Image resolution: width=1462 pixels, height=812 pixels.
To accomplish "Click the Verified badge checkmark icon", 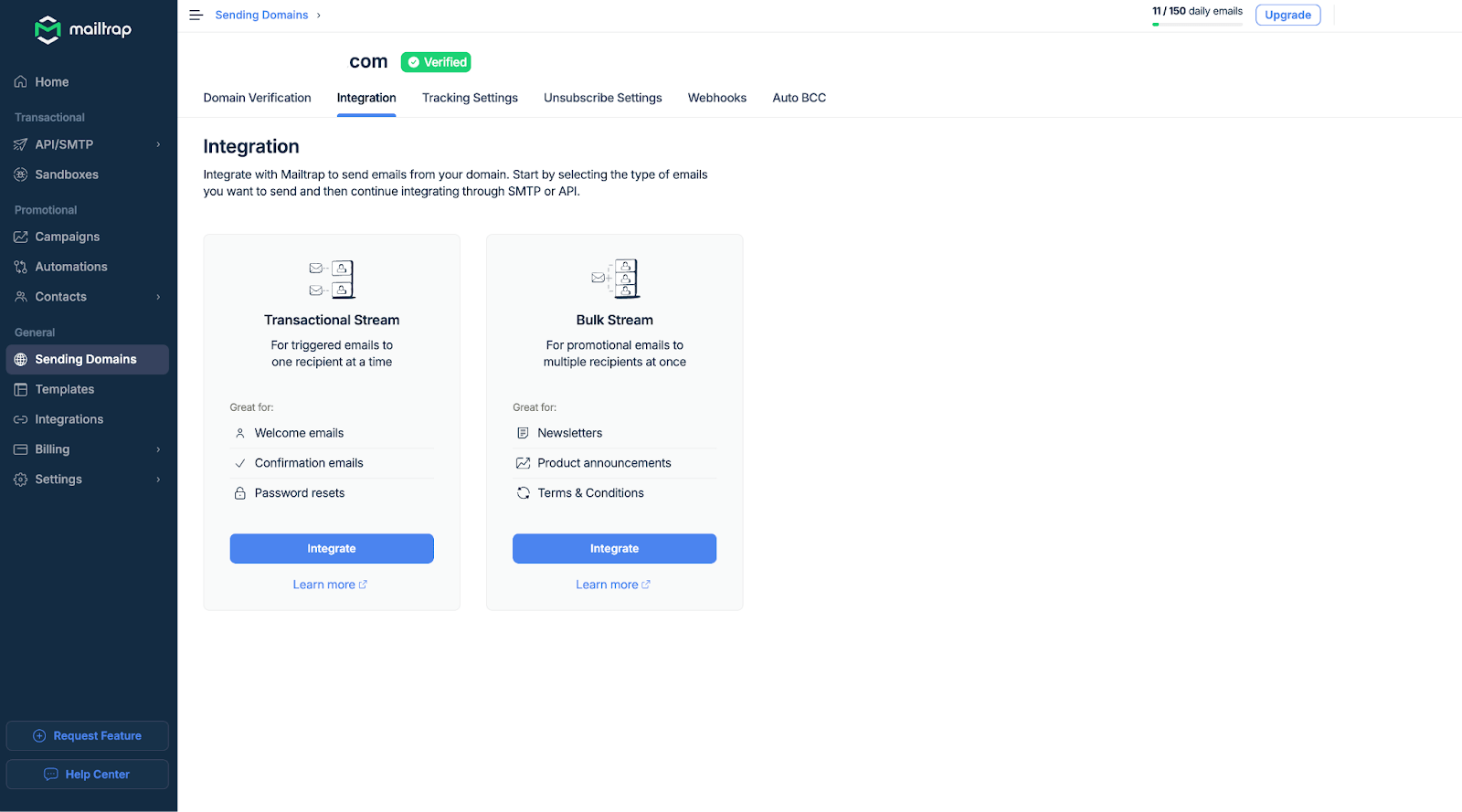I will tap(413, 62).
